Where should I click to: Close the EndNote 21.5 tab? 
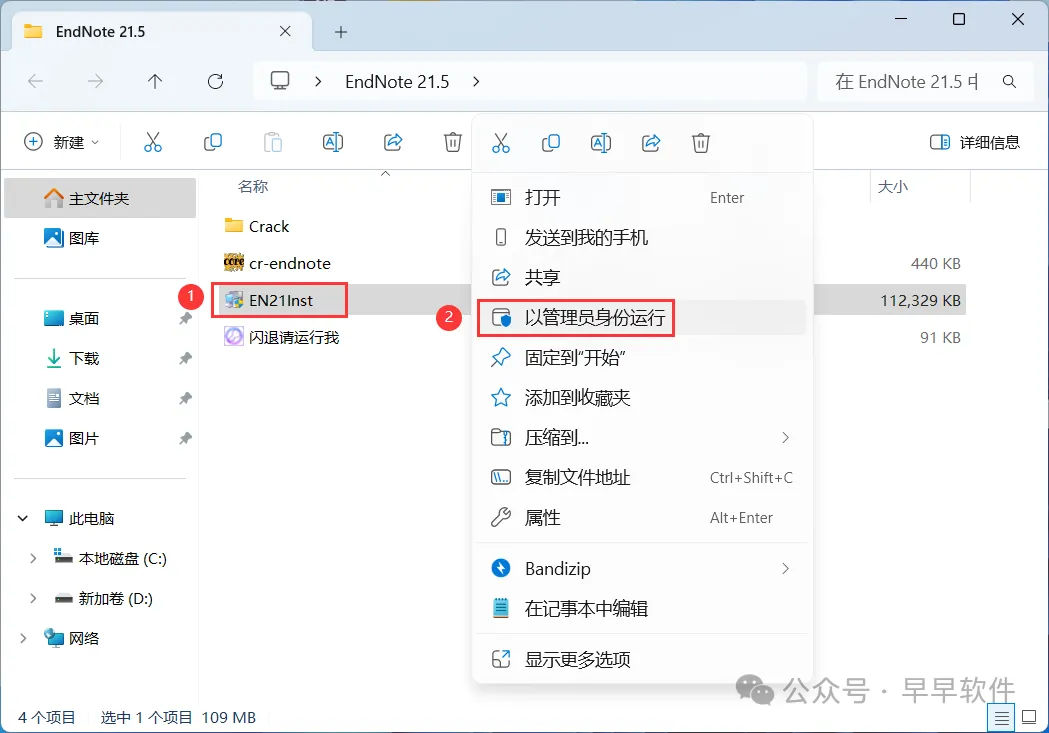tap(285, 31)
